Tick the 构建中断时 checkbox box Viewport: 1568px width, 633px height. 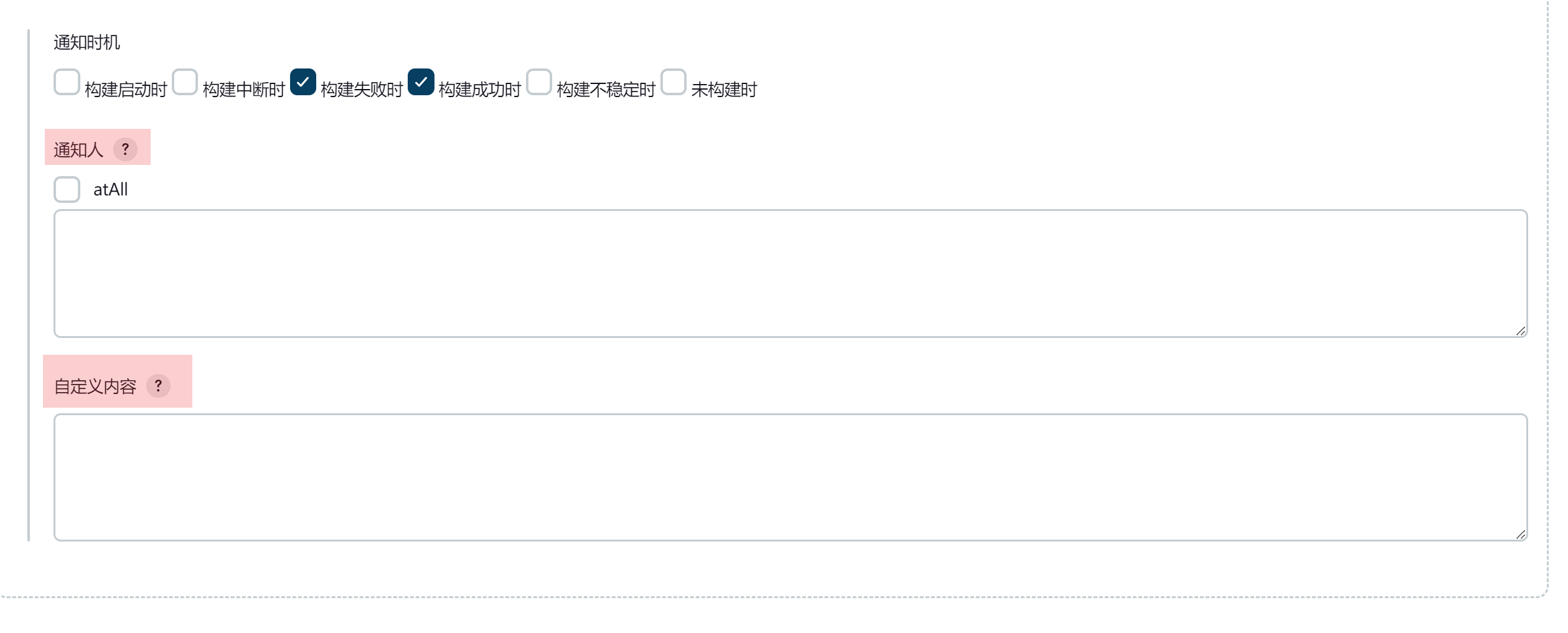point(185,82)
